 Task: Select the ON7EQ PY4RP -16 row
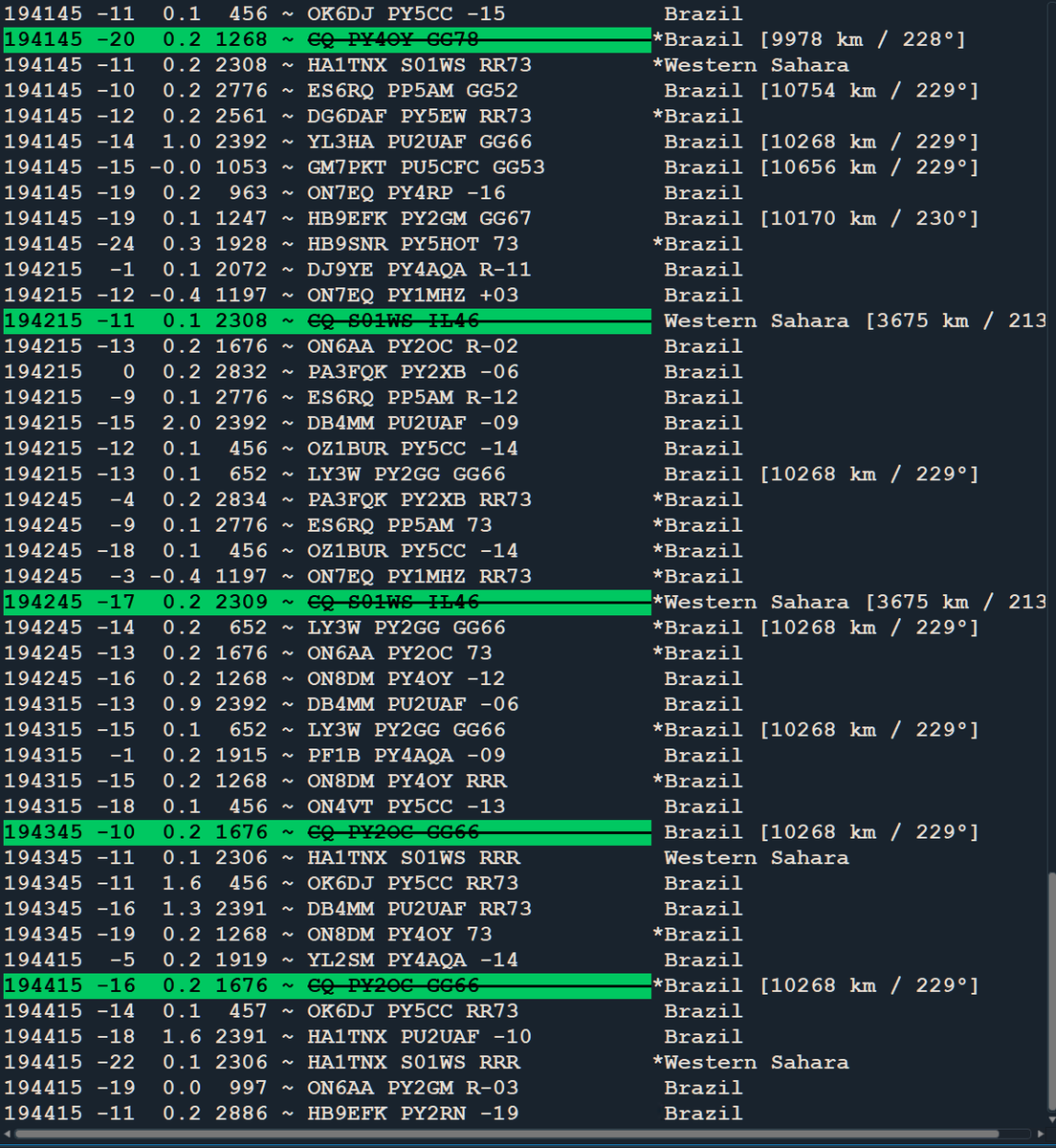(x=524, y=192)
